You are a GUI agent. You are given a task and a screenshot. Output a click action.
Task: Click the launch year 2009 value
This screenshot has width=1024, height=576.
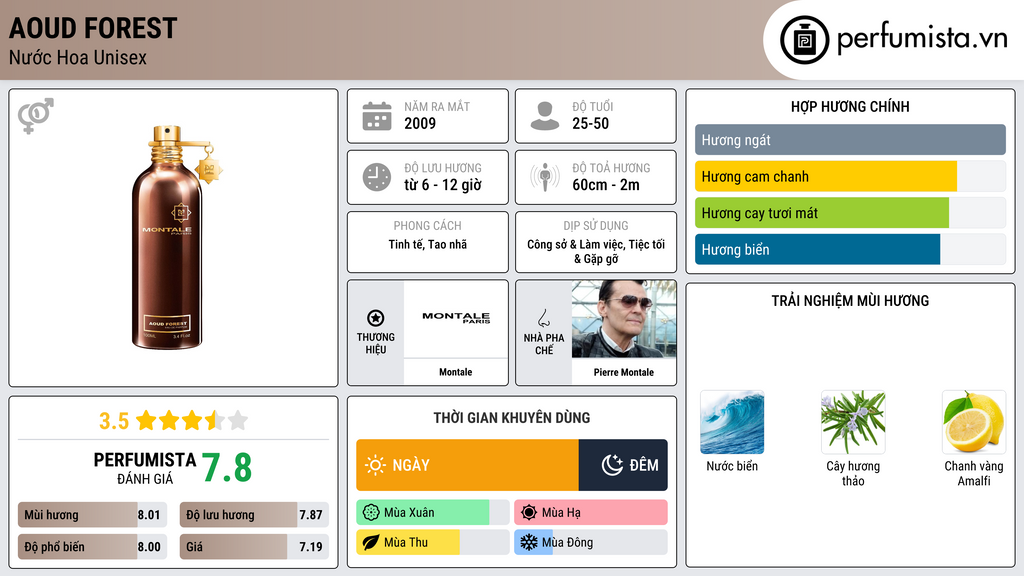point(420,123)
